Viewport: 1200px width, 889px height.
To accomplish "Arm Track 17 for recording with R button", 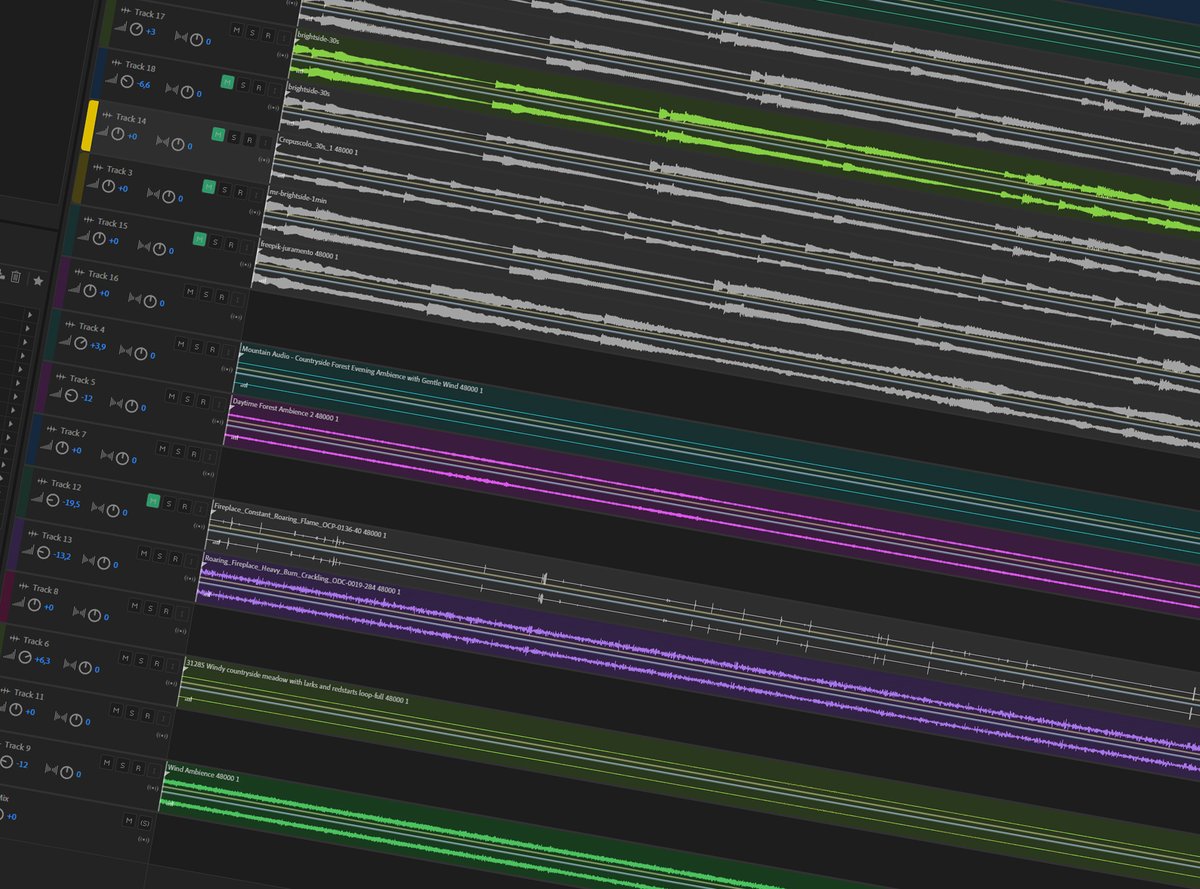I will [x=268, y=36].
